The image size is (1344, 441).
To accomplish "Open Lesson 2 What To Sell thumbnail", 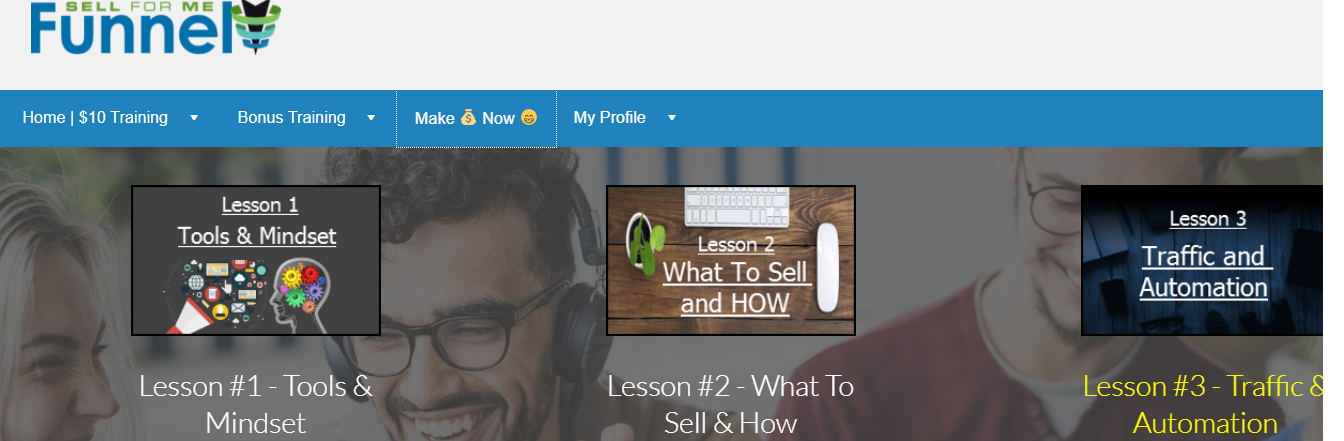I will 731,260.
